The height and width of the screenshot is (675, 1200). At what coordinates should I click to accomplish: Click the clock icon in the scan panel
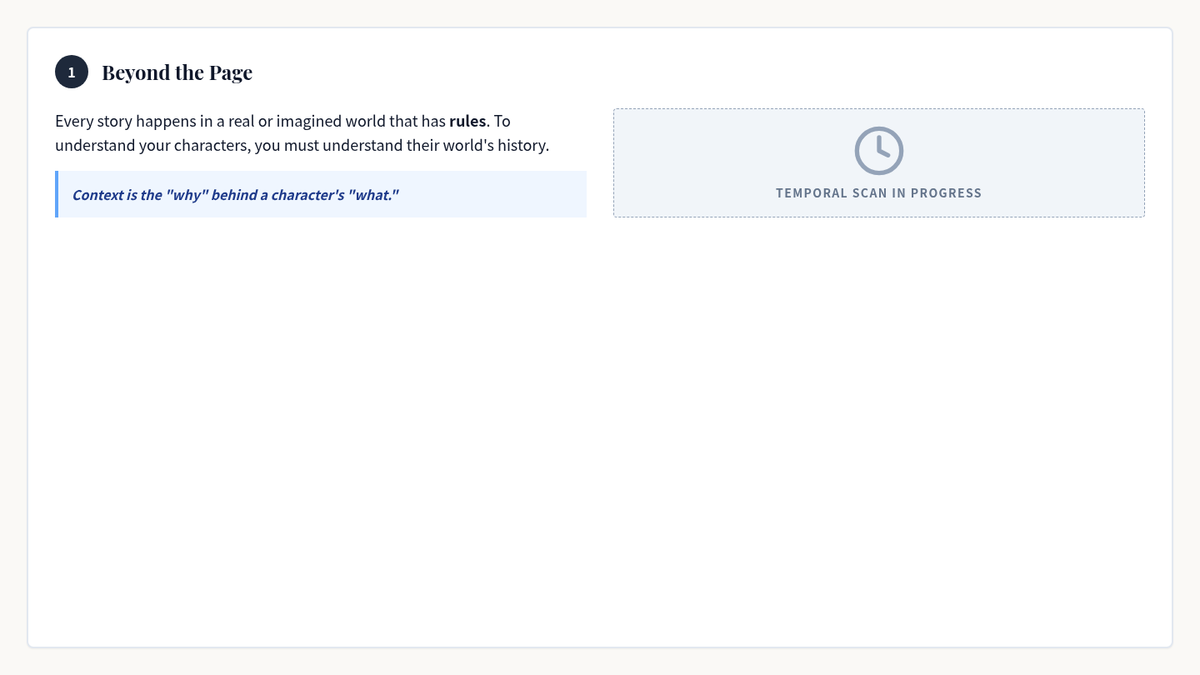click(x=878, y=150)
